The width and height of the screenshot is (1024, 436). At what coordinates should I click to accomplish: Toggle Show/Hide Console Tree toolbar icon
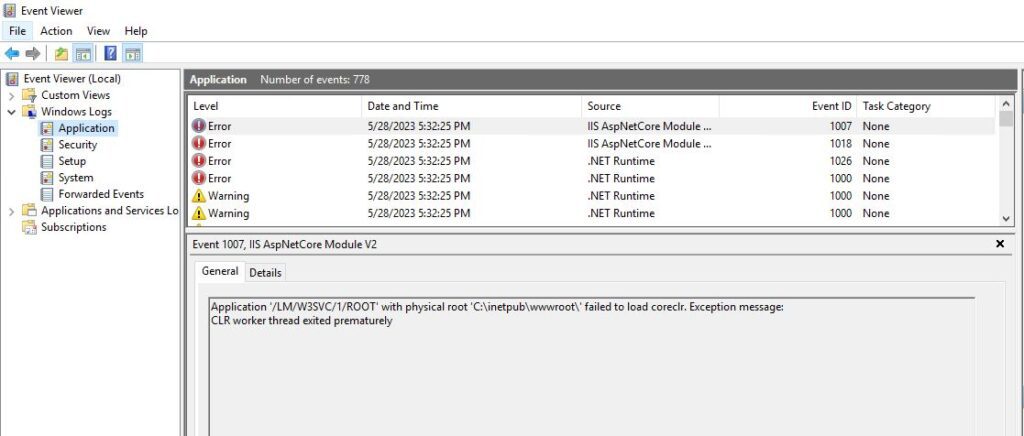[x=84, y=53]
